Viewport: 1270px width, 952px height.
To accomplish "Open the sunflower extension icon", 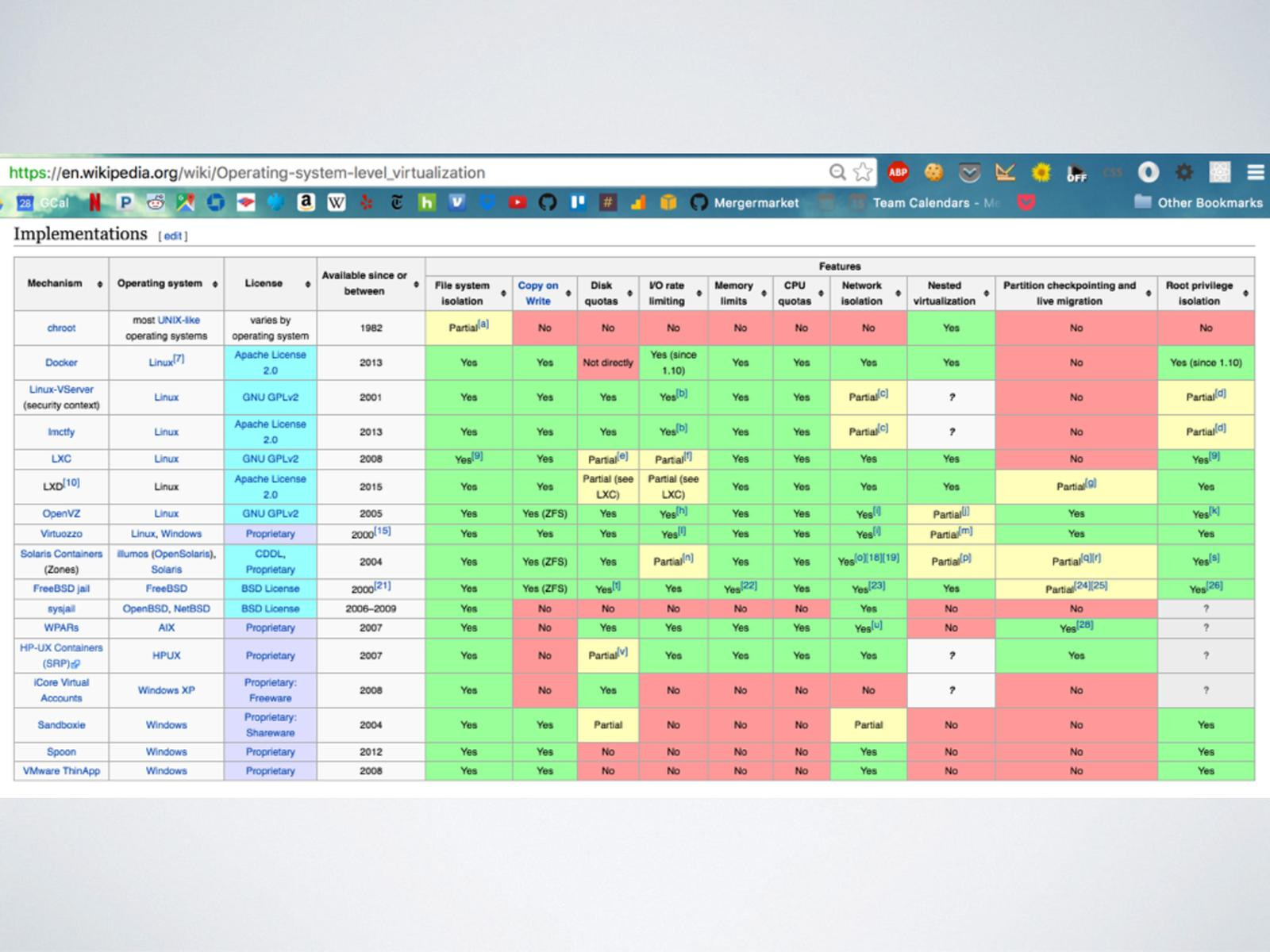I will click(1041, 172).
